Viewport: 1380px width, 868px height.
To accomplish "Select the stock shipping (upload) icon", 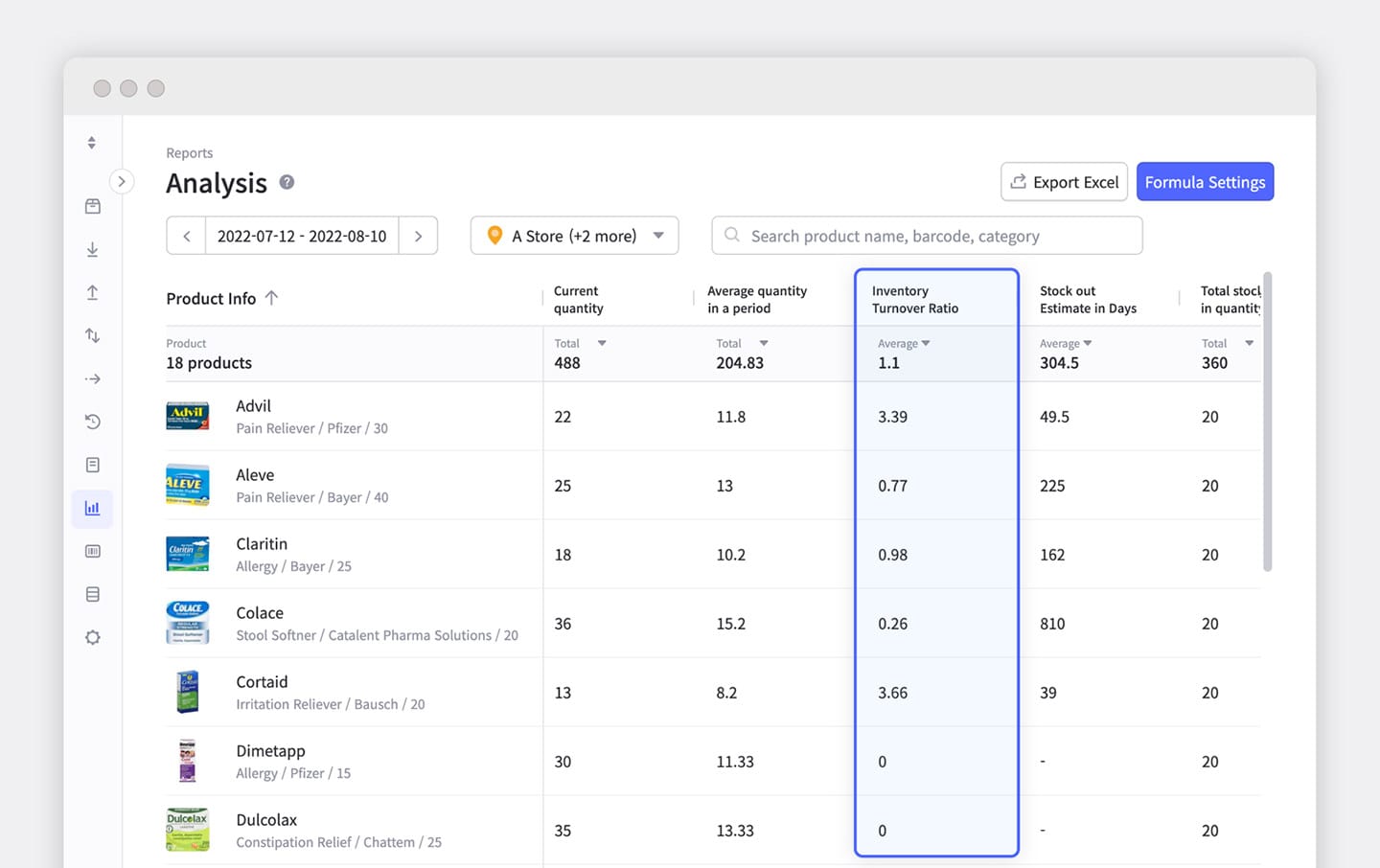I will tap(92, 292).
